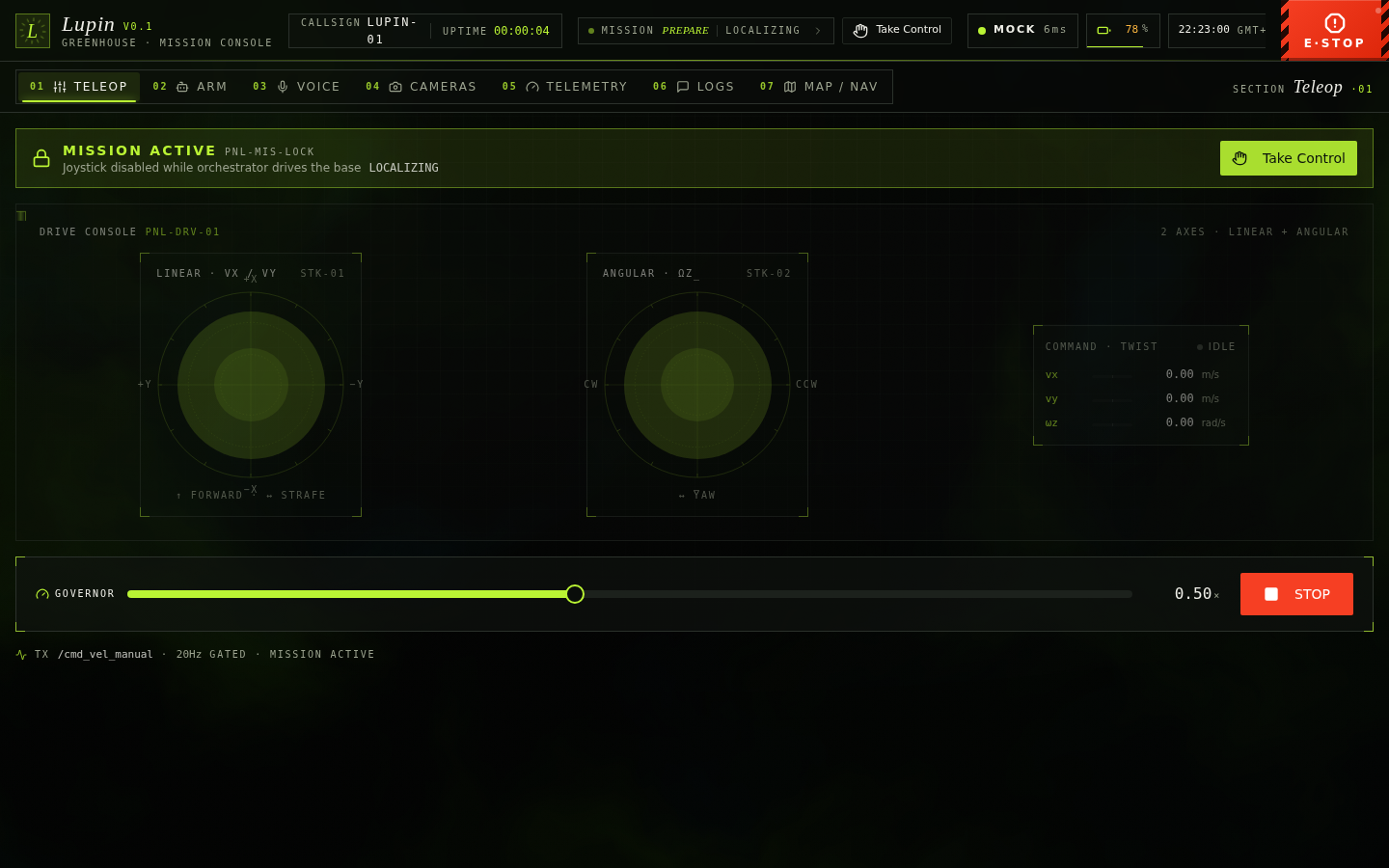Click the governor gauge icon
1389x868 pixels.
pyautogui.click(x=42, y=594)
